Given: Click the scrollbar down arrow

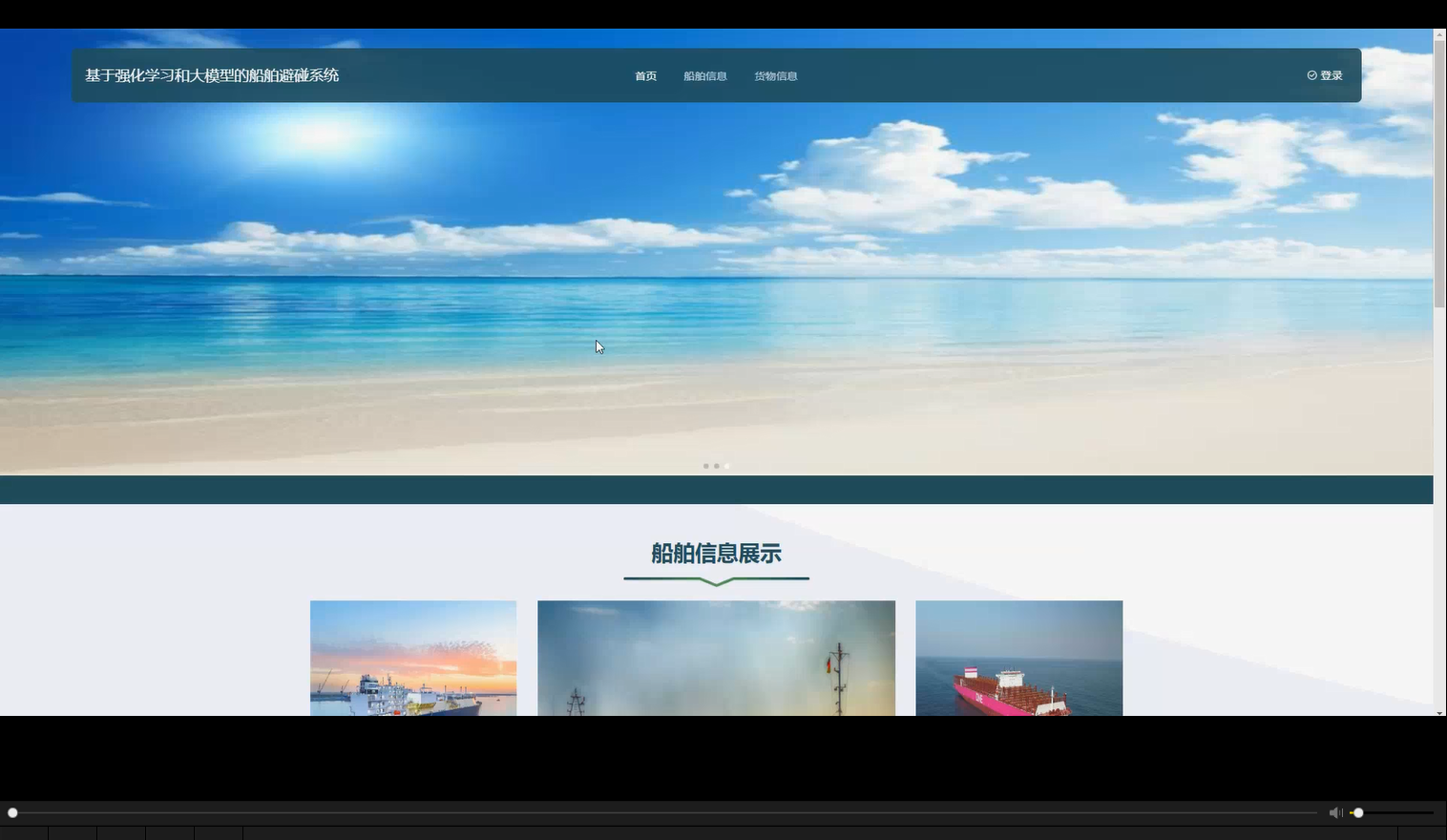Looking at the screenshot, I should pos(1439,712).
